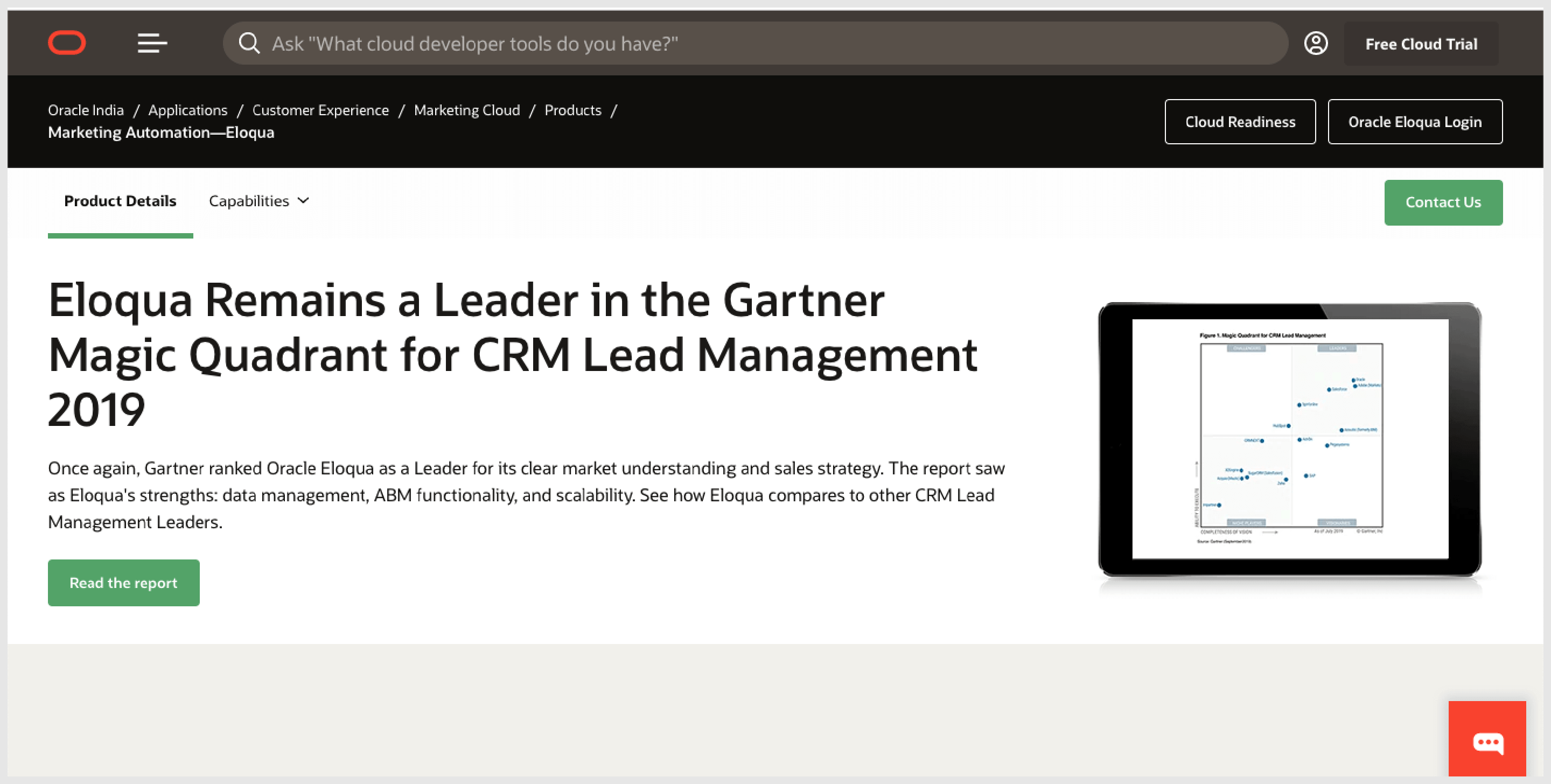1551x784 pixels.
Task: Click the chat bubble icon
Action: (1491, 742)
